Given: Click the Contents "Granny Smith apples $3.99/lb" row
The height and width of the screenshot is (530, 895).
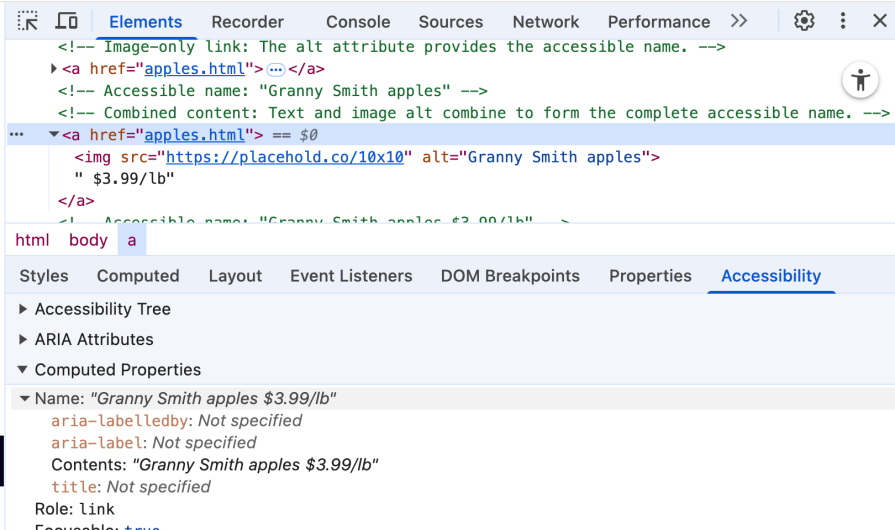Looking at the screenshot, I should [215, 465].
